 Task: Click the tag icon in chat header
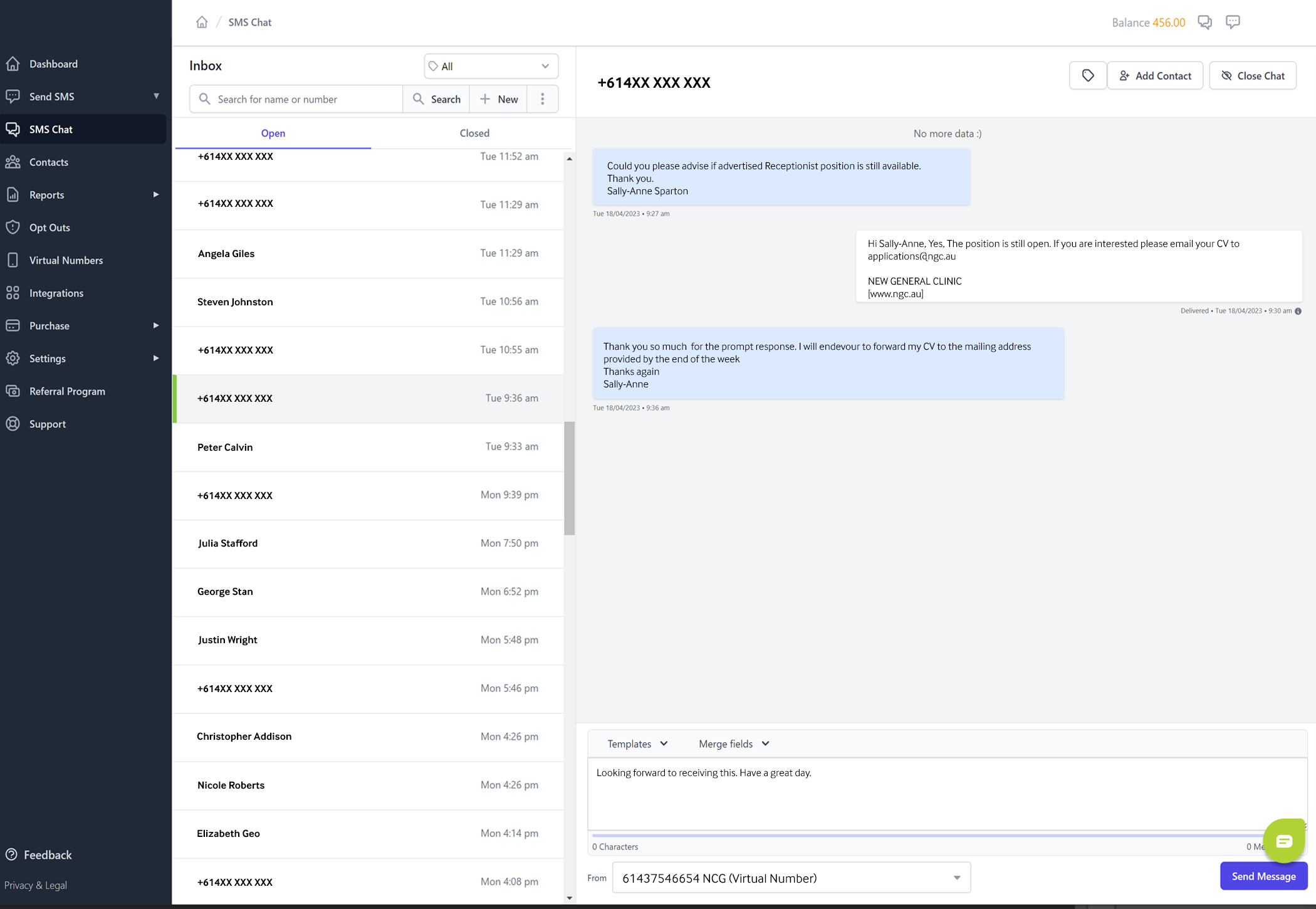(x=1087, y=76)
